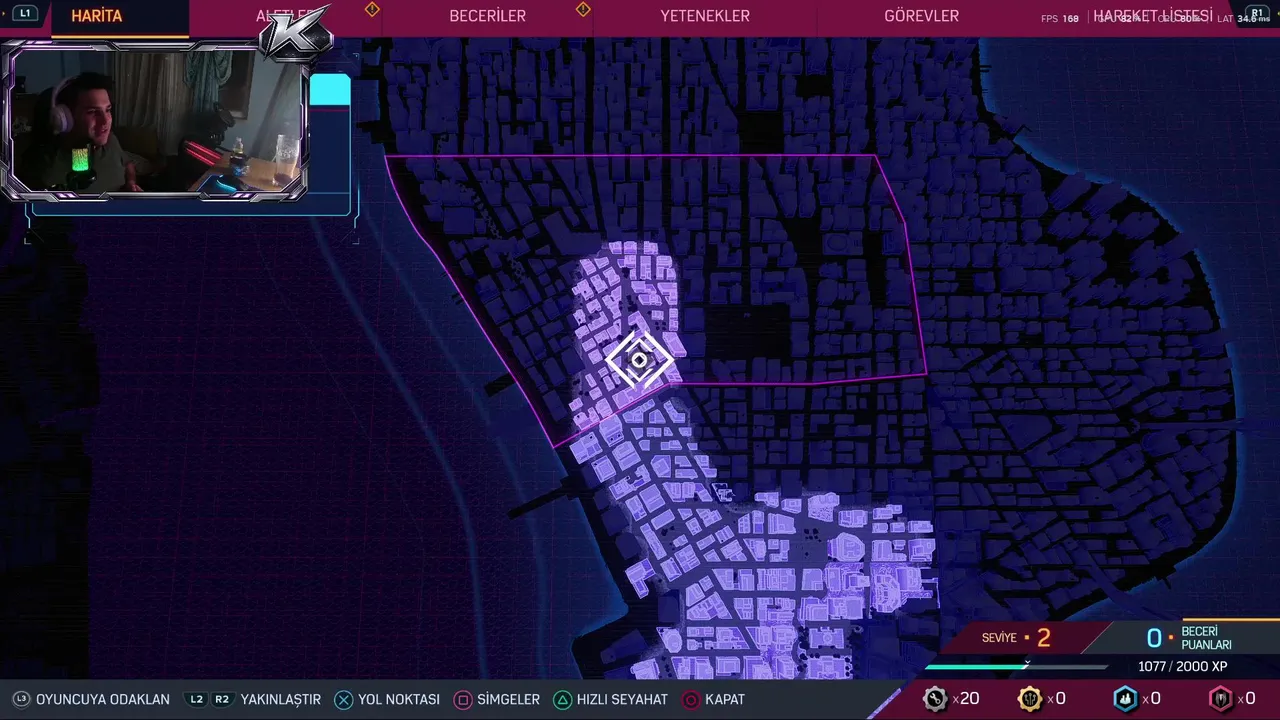The width and height of the screenshot is (1280, 720).
Task: Click the R1 shoulder button icon
Action: pos(1257,13)
